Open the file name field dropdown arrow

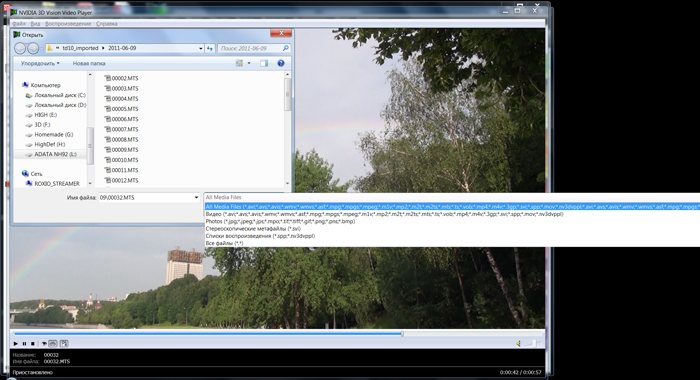[x=196, y=197]
